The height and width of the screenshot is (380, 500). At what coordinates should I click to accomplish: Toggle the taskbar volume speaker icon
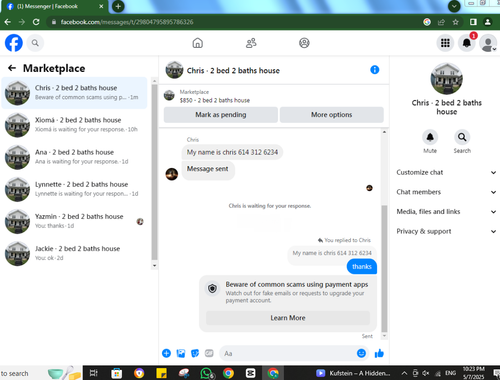coord(426,373)
